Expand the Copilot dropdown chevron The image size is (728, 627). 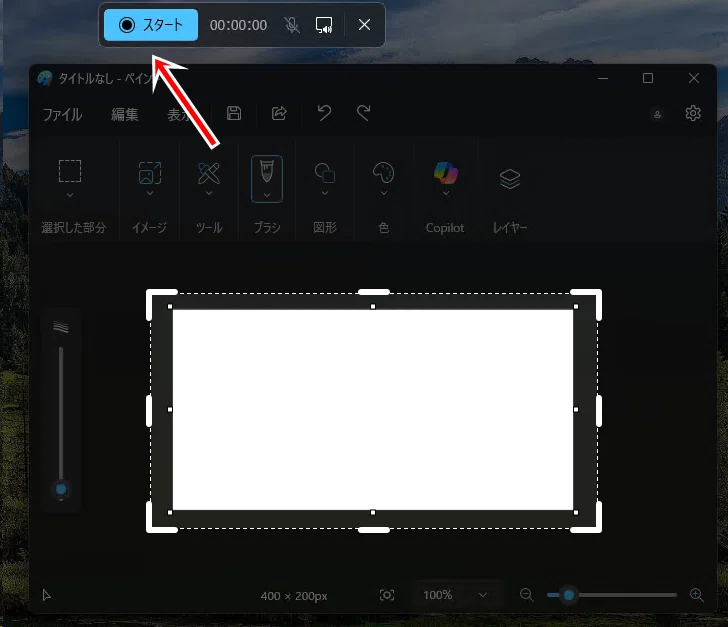[x=446, y=193]
